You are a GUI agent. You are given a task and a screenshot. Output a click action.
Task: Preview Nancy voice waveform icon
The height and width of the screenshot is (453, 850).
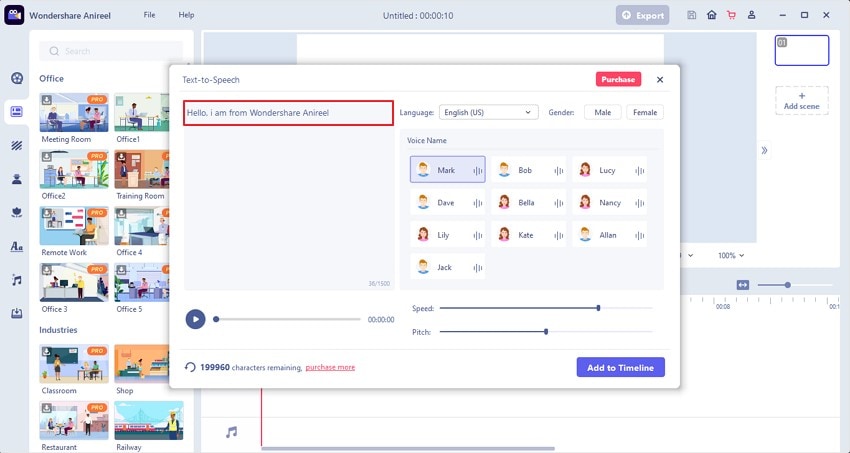[640, 203]
